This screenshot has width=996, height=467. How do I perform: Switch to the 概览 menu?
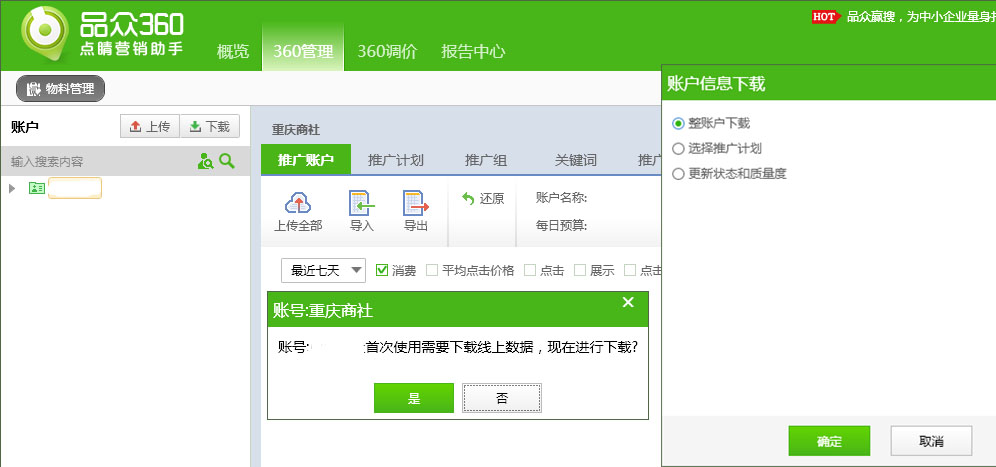(x=233, y=51)
